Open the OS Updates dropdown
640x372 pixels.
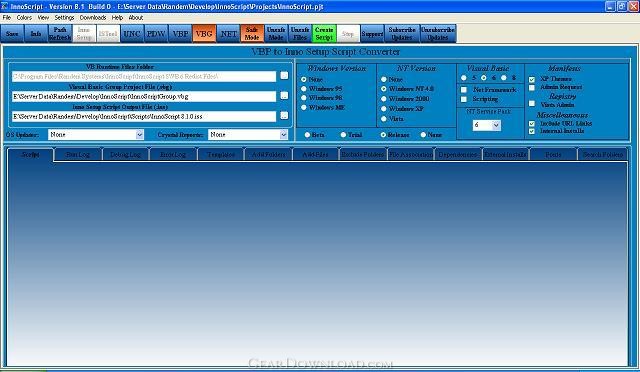(x=140, y=134)
